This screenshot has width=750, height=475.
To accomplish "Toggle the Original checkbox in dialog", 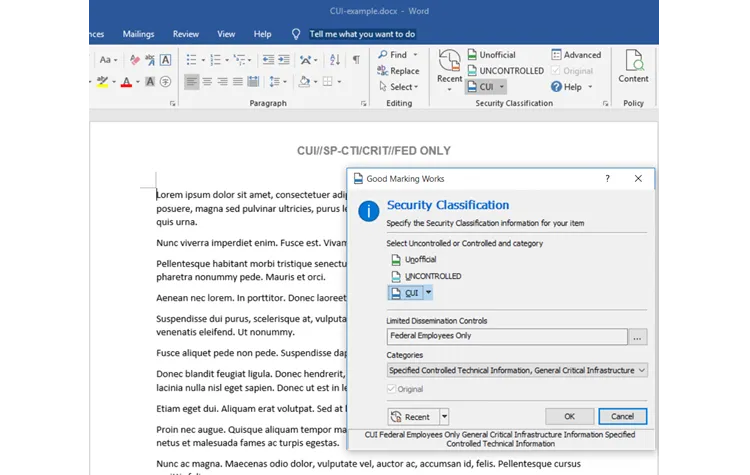I will point(392,389).
